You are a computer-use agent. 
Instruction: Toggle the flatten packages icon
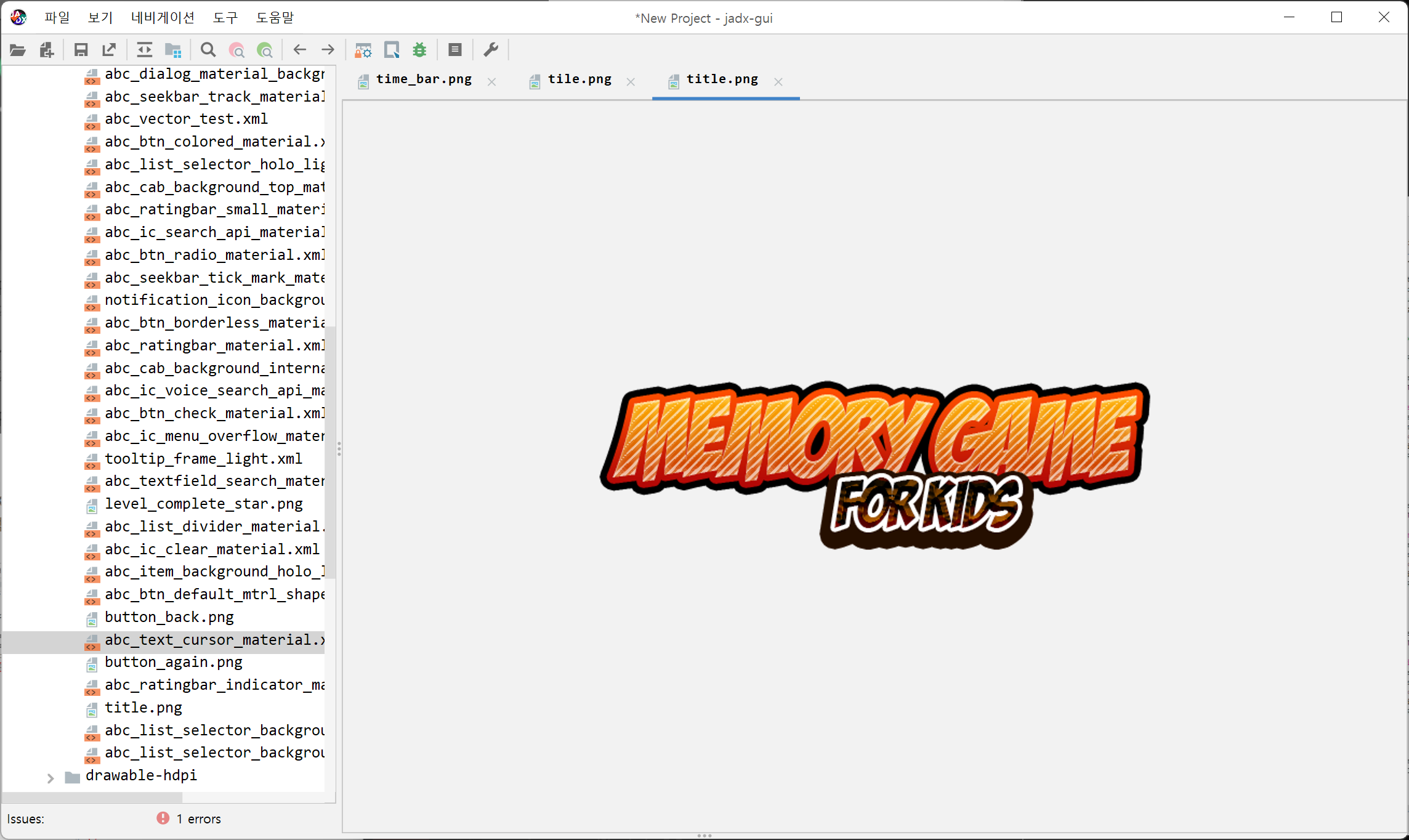(173, 50)
